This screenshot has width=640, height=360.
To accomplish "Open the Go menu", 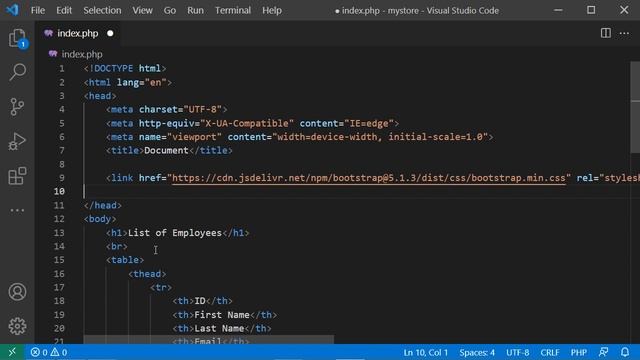I will pos(170,10).
